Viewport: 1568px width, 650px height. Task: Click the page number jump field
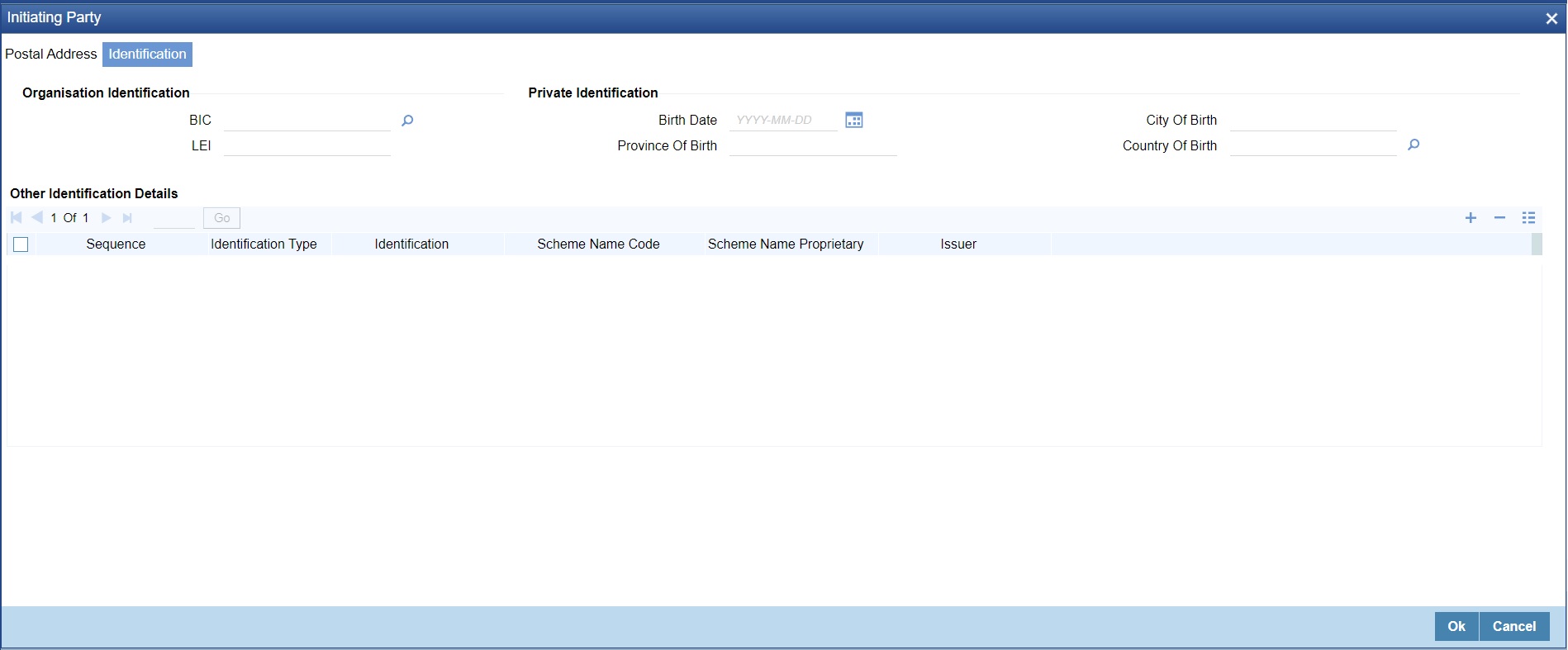174,218
